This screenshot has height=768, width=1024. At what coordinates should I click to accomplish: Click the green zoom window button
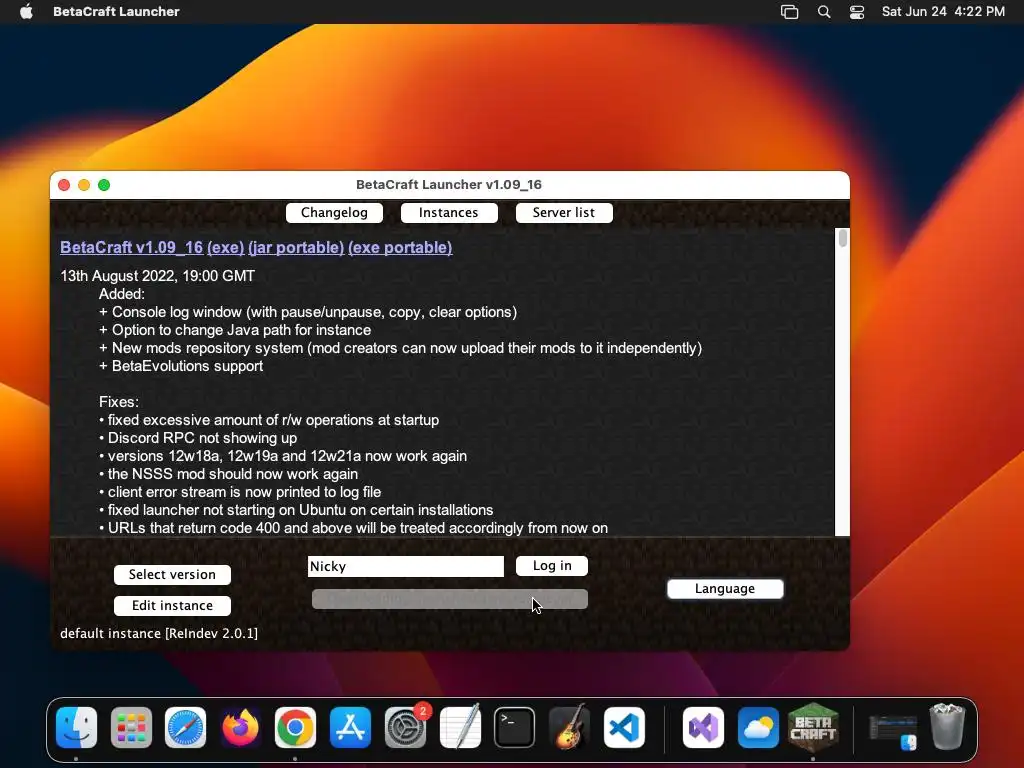click(x=104, y=185)
